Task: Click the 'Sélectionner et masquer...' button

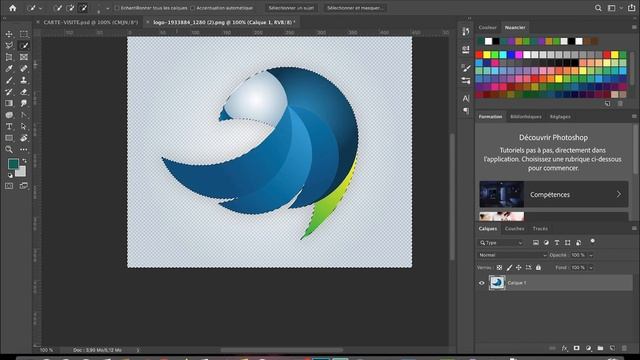Action: (x=355, y=8)
